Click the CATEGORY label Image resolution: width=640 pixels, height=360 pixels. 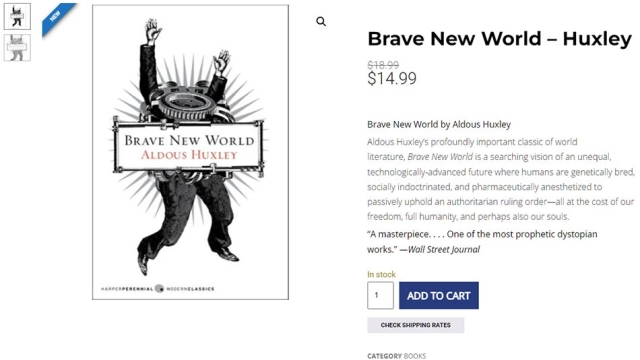(384, 356)
